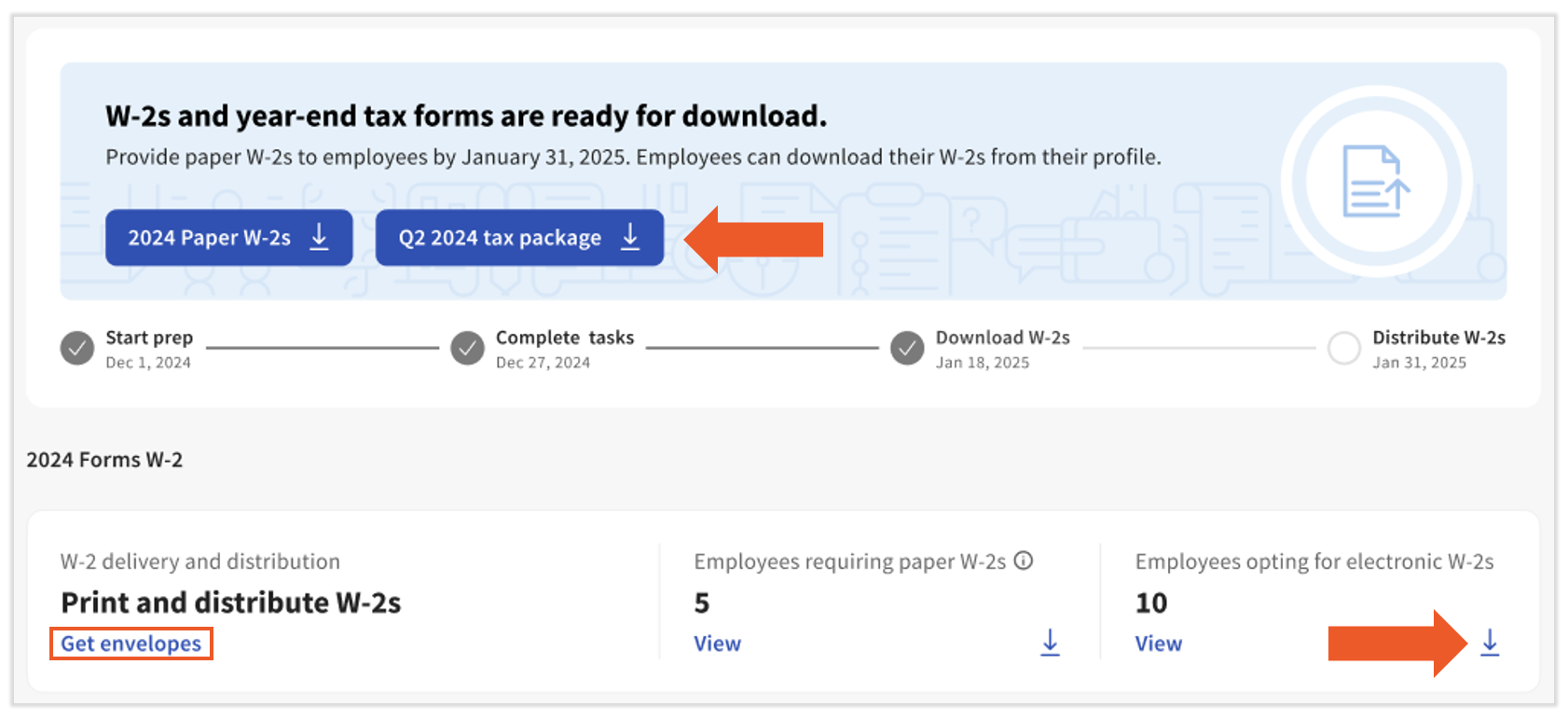
Task: Click the electronic W-2s count of 10
Action: (1150, 602)
